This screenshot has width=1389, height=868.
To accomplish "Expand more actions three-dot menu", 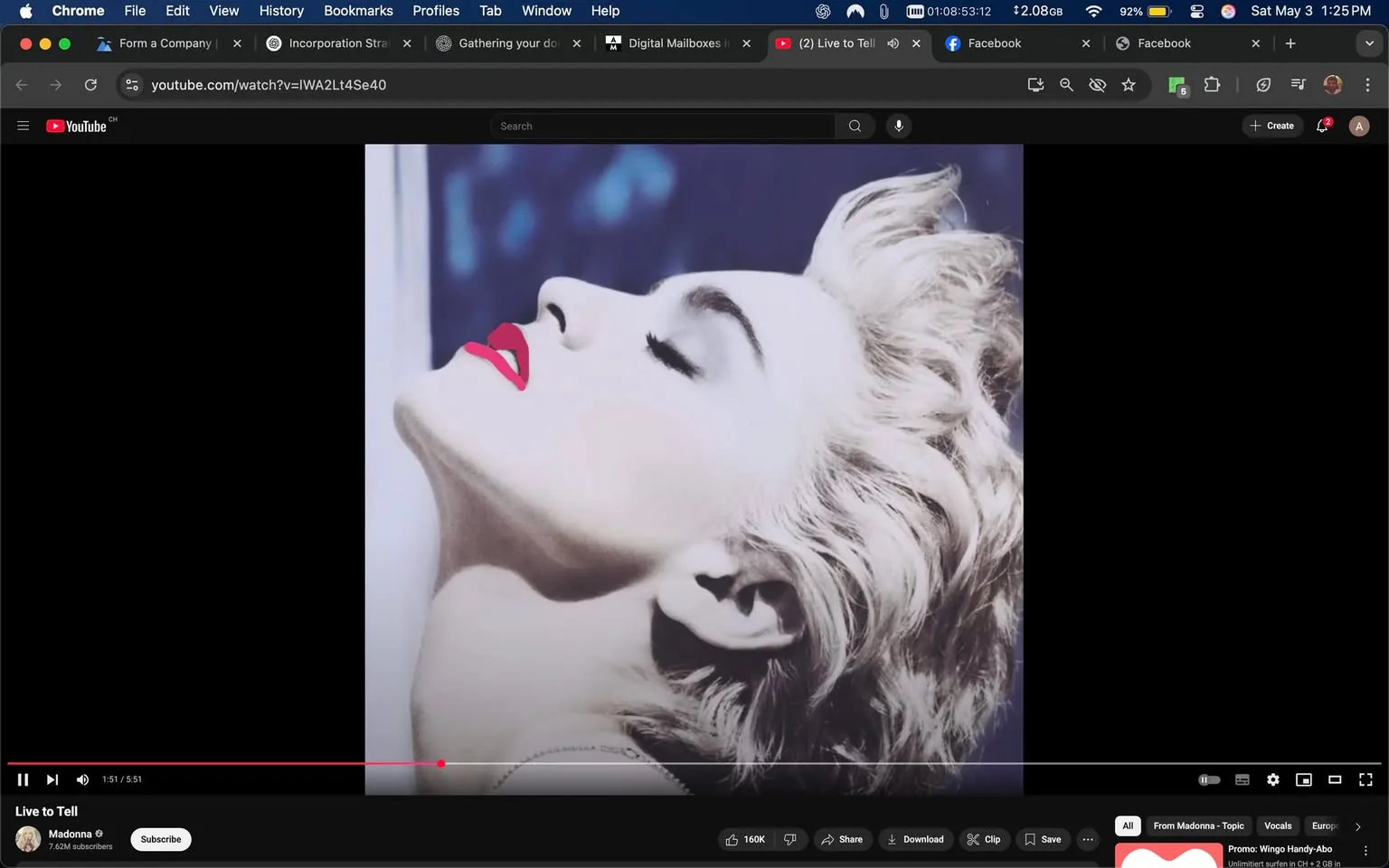I will click(1088, 839).
